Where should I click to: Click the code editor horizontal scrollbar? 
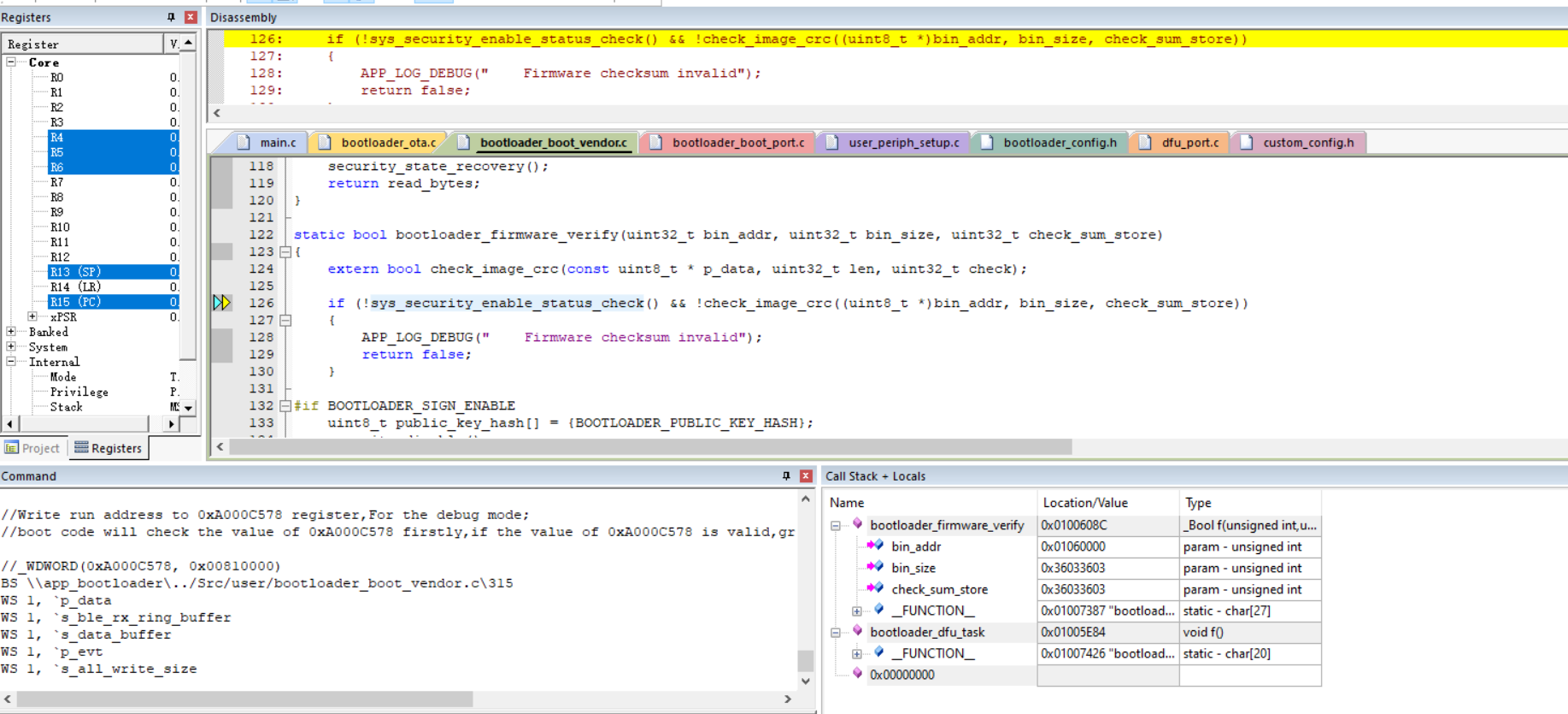(649, 447)
